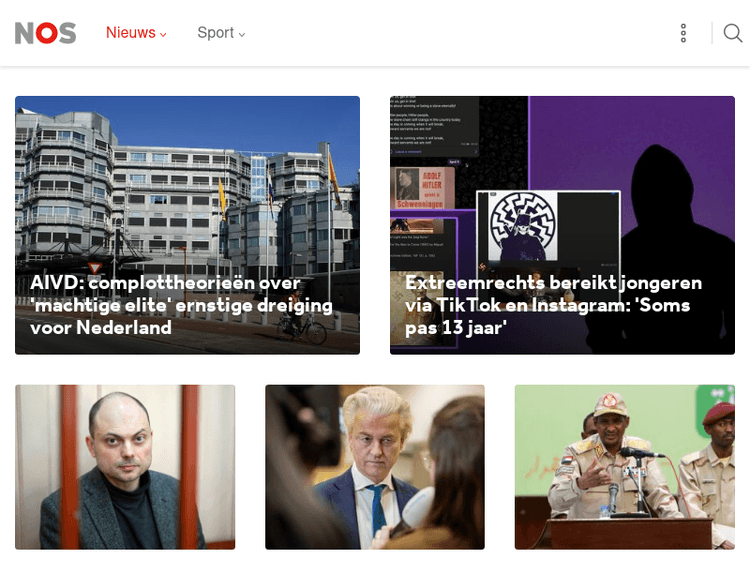Open the Extreemrechts TikTok en Instagram headline
This screenshot has width=750, height=563.
click(553, 305)
